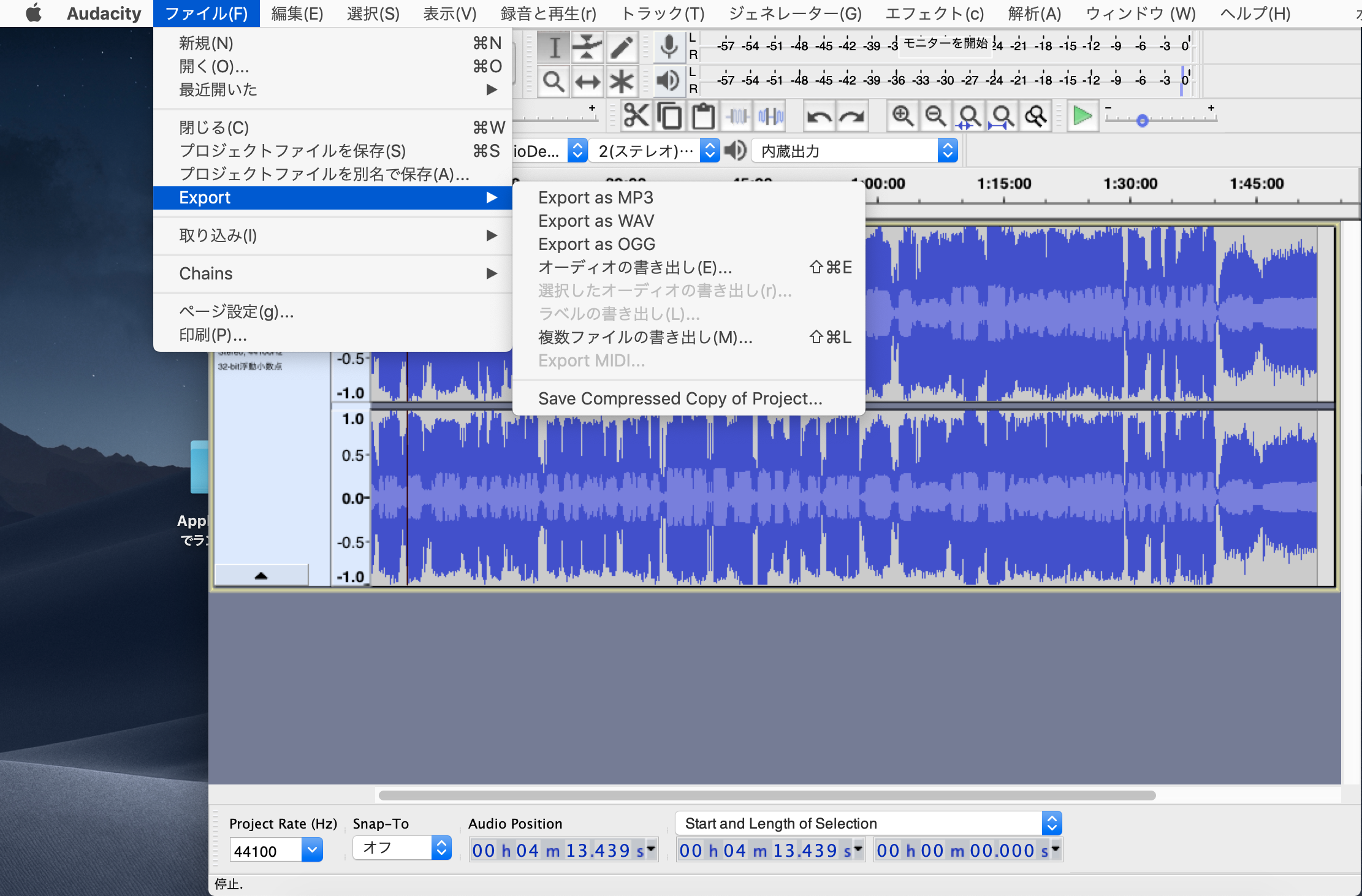The width and height of the screenshot is (1362, 896).
Task: Choose プロジェクトファイルを別名で保存(A)...
Action: coord(333,174)
